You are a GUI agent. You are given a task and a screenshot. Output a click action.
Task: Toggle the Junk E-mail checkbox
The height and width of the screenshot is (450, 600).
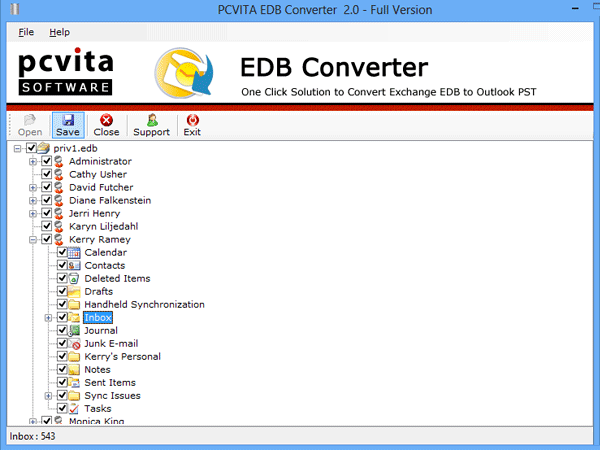coord(62,343)
